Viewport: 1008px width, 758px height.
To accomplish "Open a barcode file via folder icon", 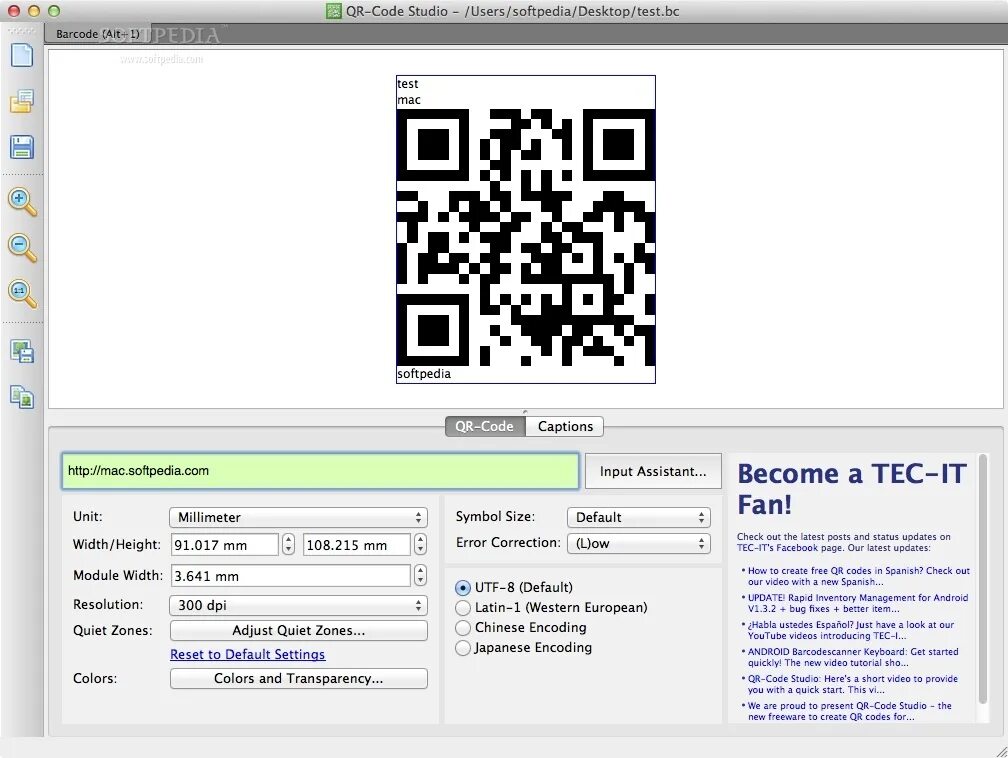I will (x=22, y=101).
